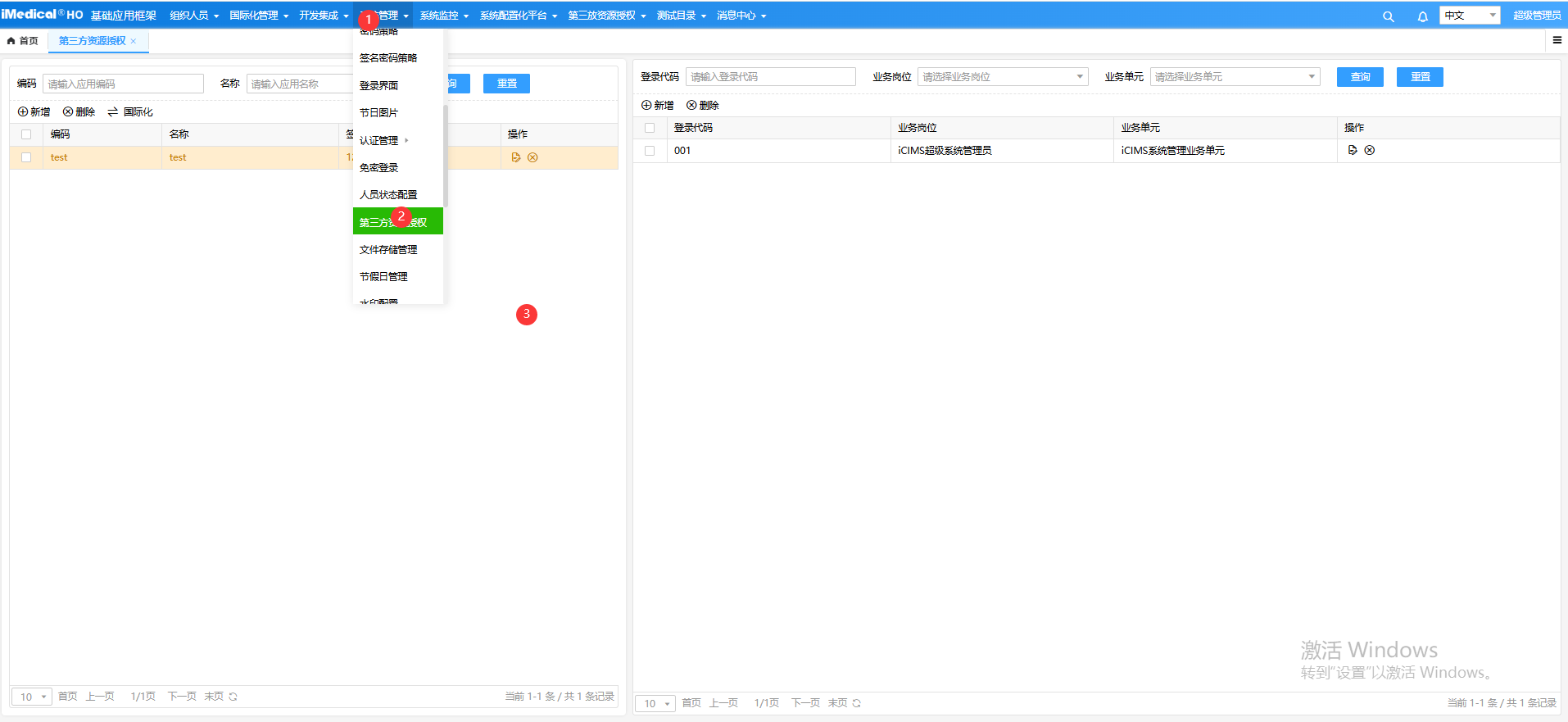Select 节日图片 from the dropdown menu
Screen dimensions: 1568x722
tap(378, 112)
